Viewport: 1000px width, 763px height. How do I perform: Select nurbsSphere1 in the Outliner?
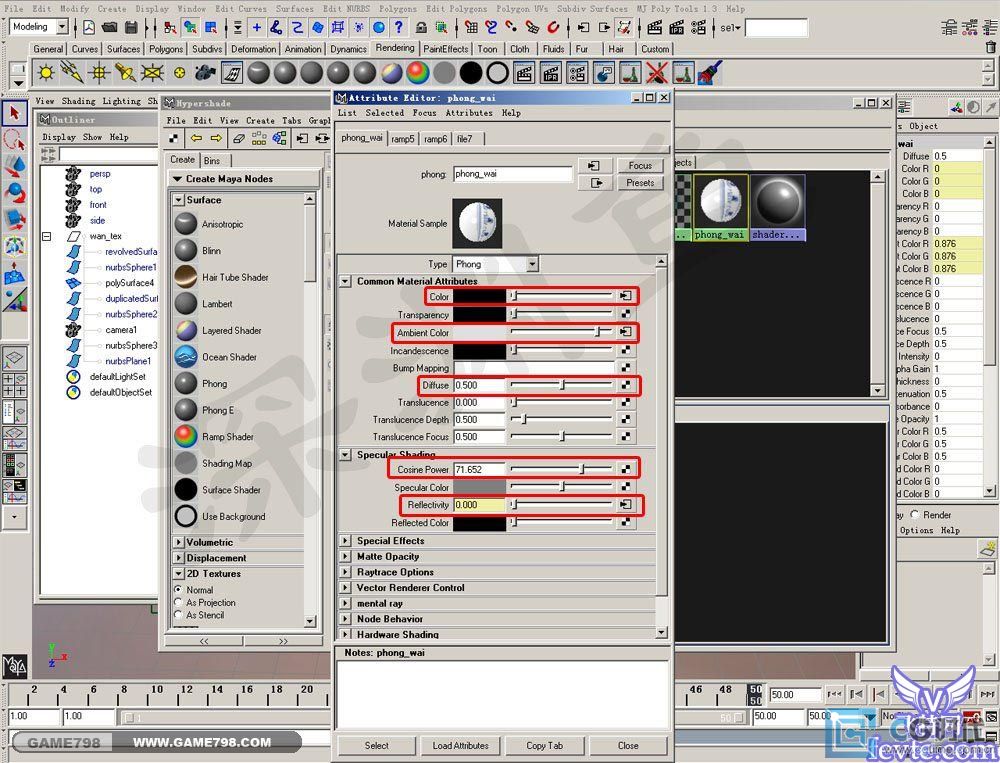(130, 267)
